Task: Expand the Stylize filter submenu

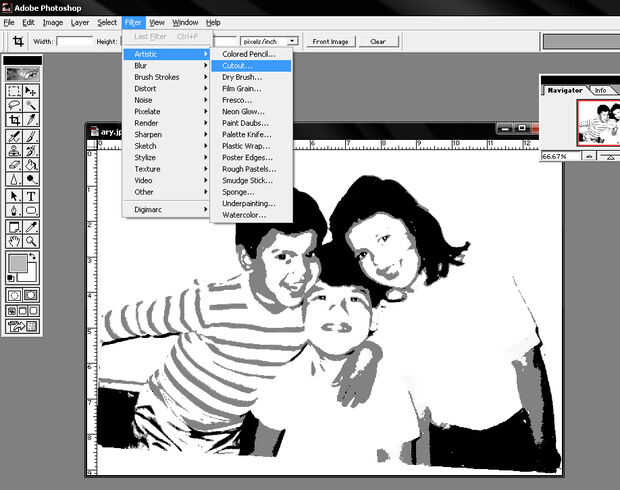Action: click(166, 157)
